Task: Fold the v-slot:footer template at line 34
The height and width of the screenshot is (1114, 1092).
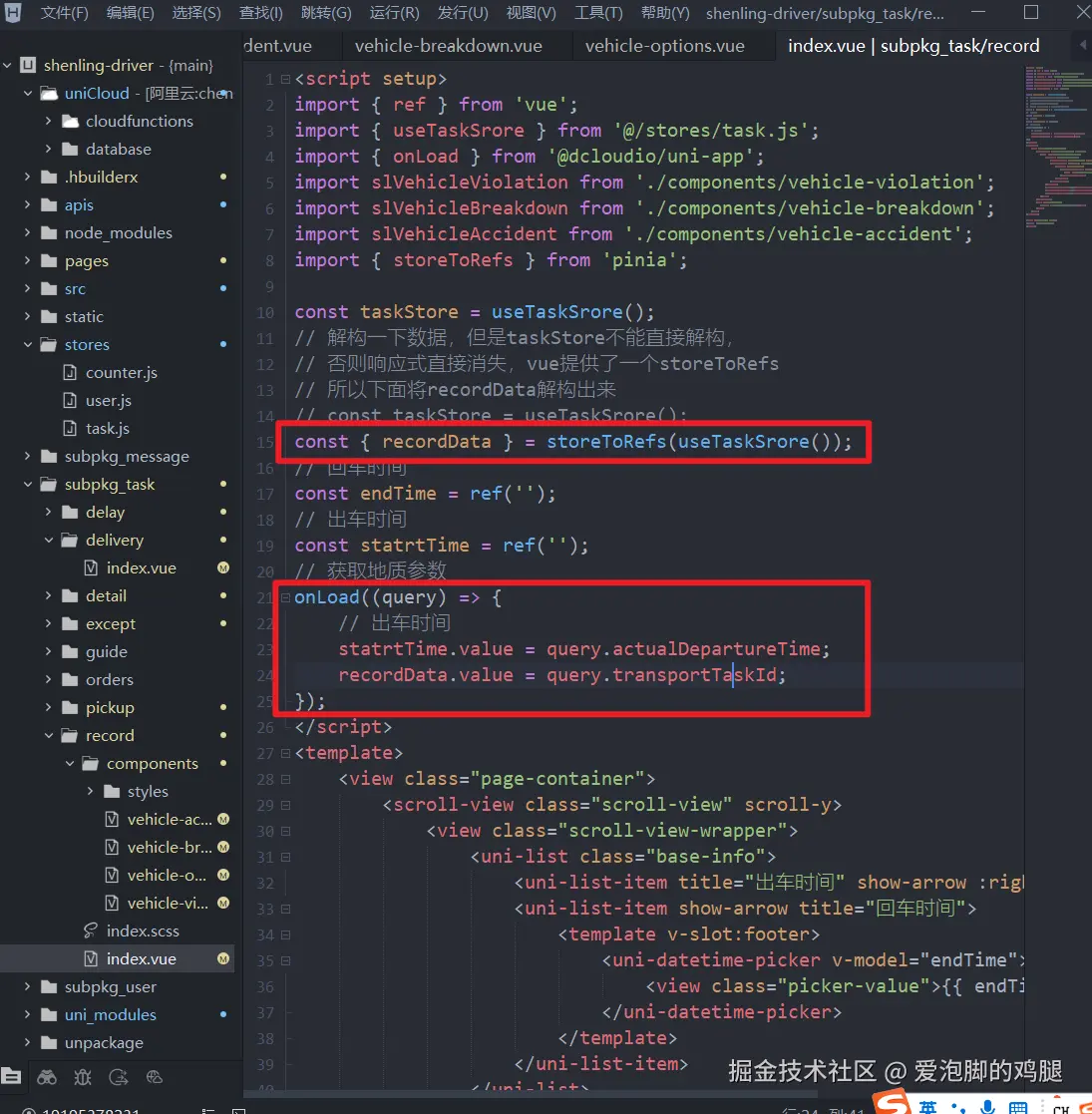Action: click(285, 934)
